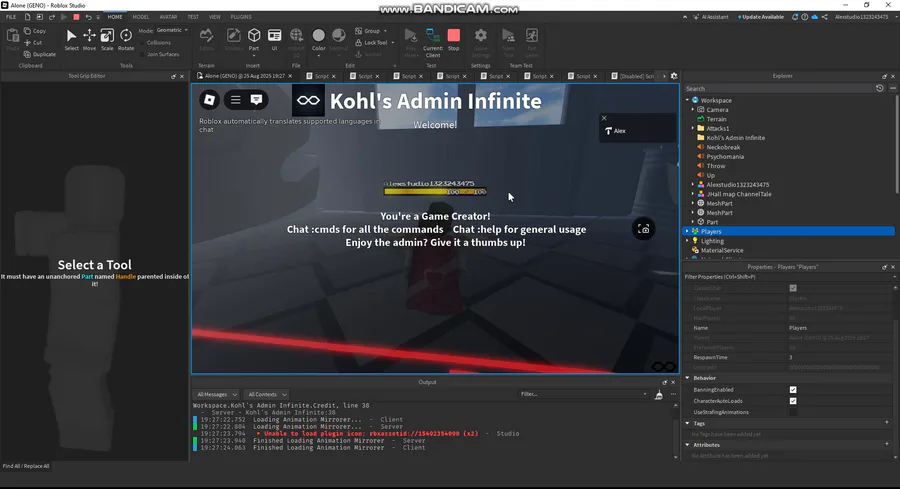Viewport: 900px width, 489px height.
Task: Click the Update Available button
Action: (x=761, y=17)
